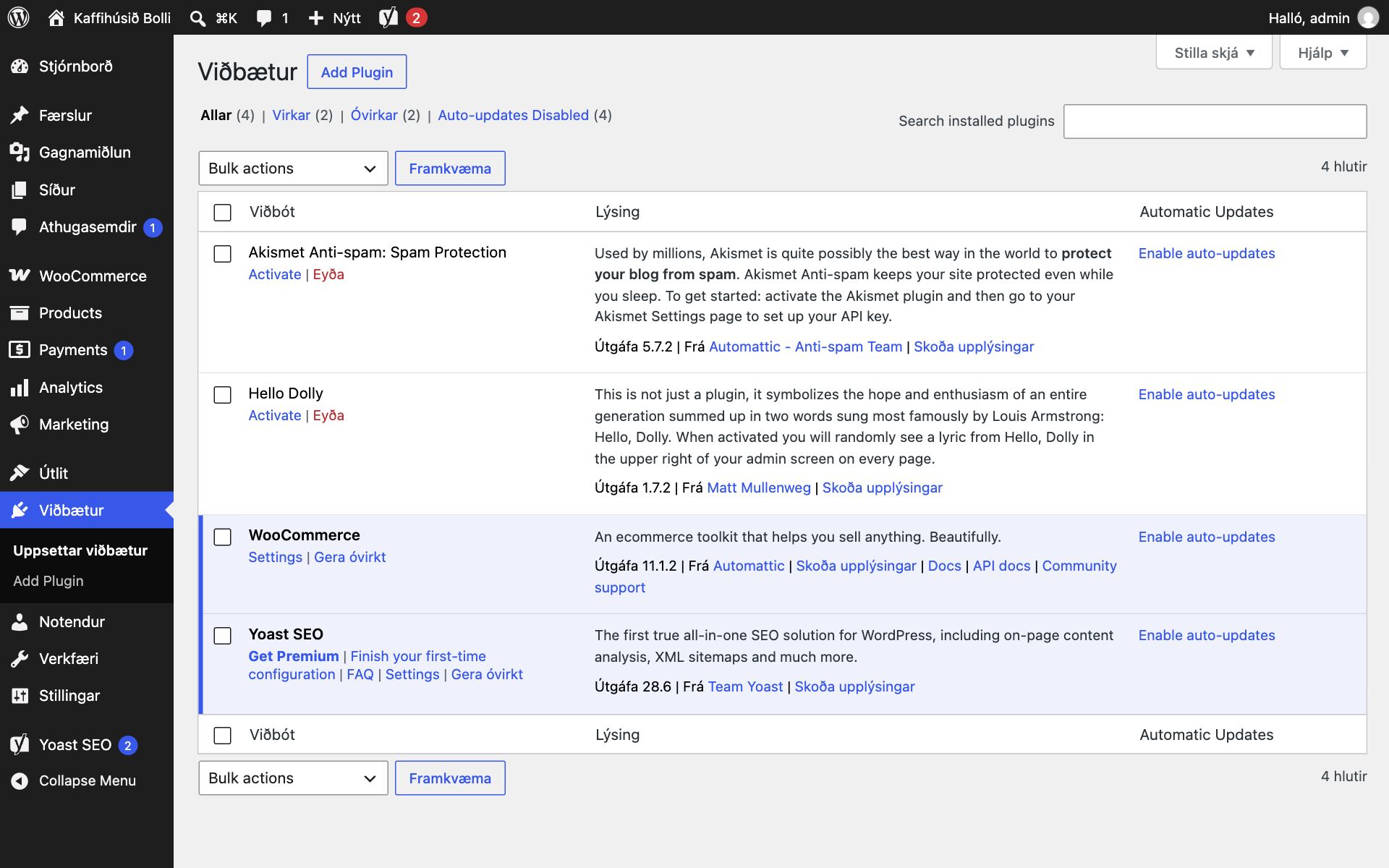Select the WooCommerce plugin checkbox
The width and height of the screenshot is (1389, 868).
[223, 537]
